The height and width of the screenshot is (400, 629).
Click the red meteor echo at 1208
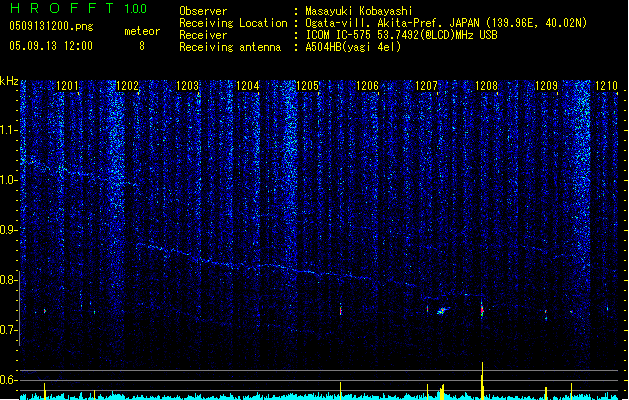[x=482, y=310]
